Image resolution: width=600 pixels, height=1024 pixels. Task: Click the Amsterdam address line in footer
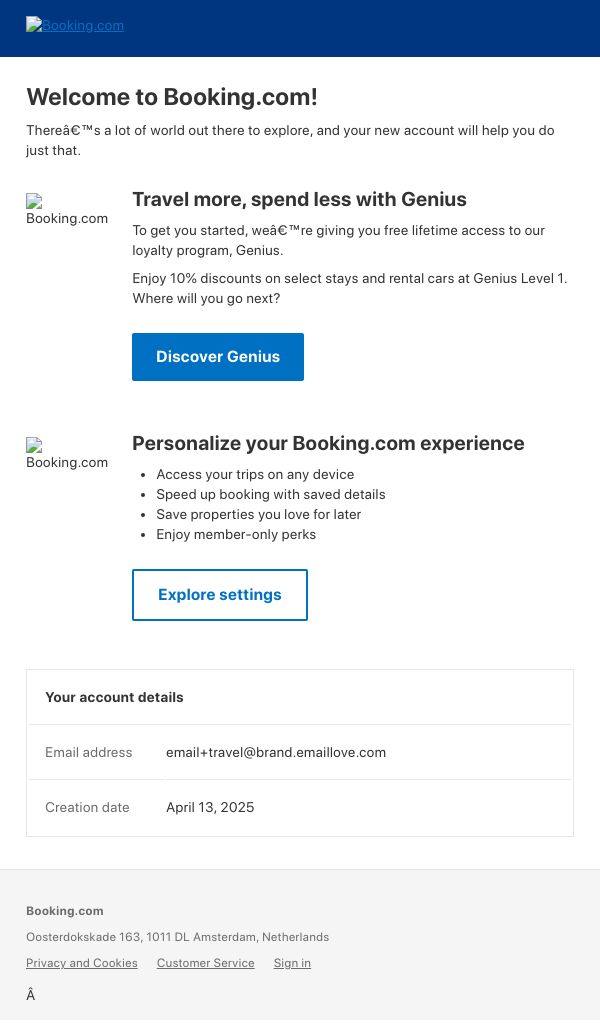pos(178,937)
